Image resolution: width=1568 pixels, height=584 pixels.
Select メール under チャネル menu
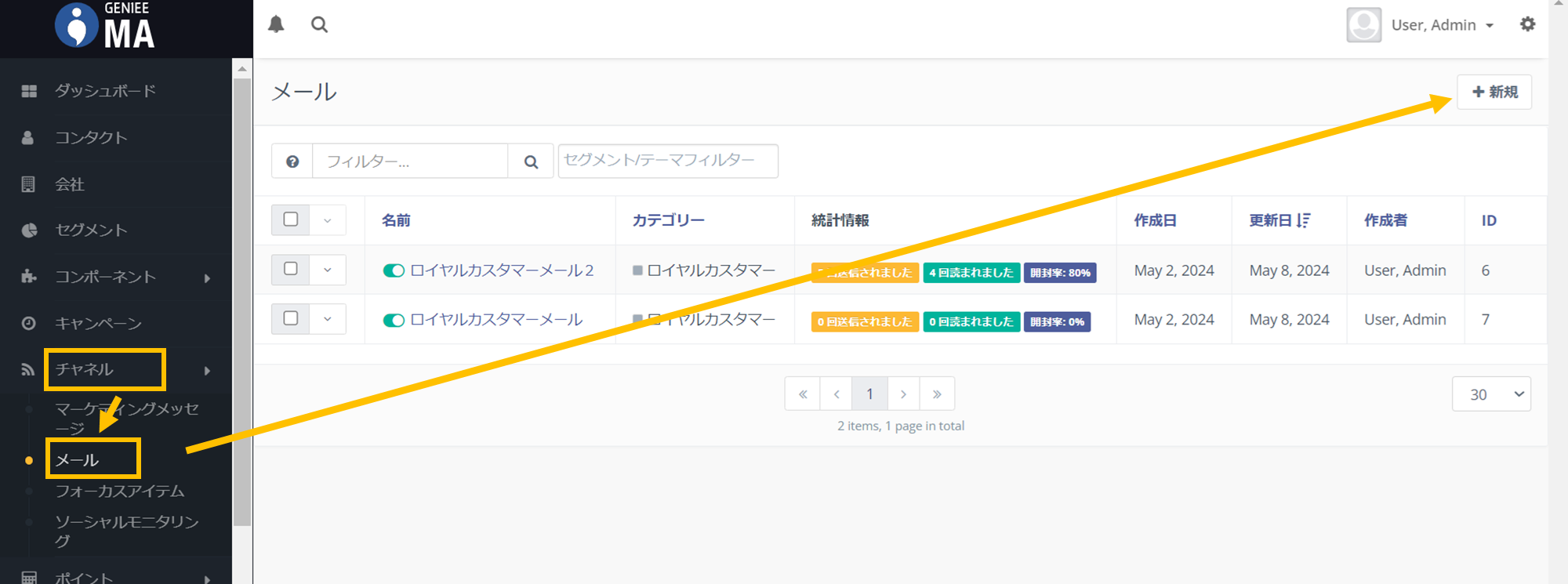point(77,460)
